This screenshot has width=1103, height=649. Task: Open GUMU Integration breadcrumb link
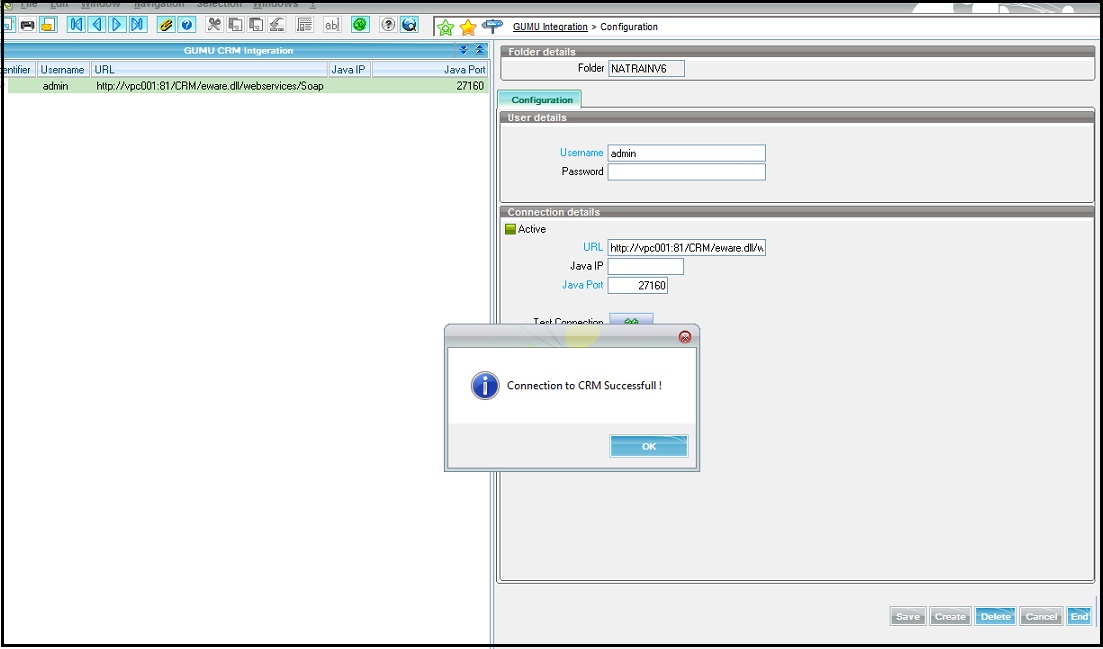[550, 27]
